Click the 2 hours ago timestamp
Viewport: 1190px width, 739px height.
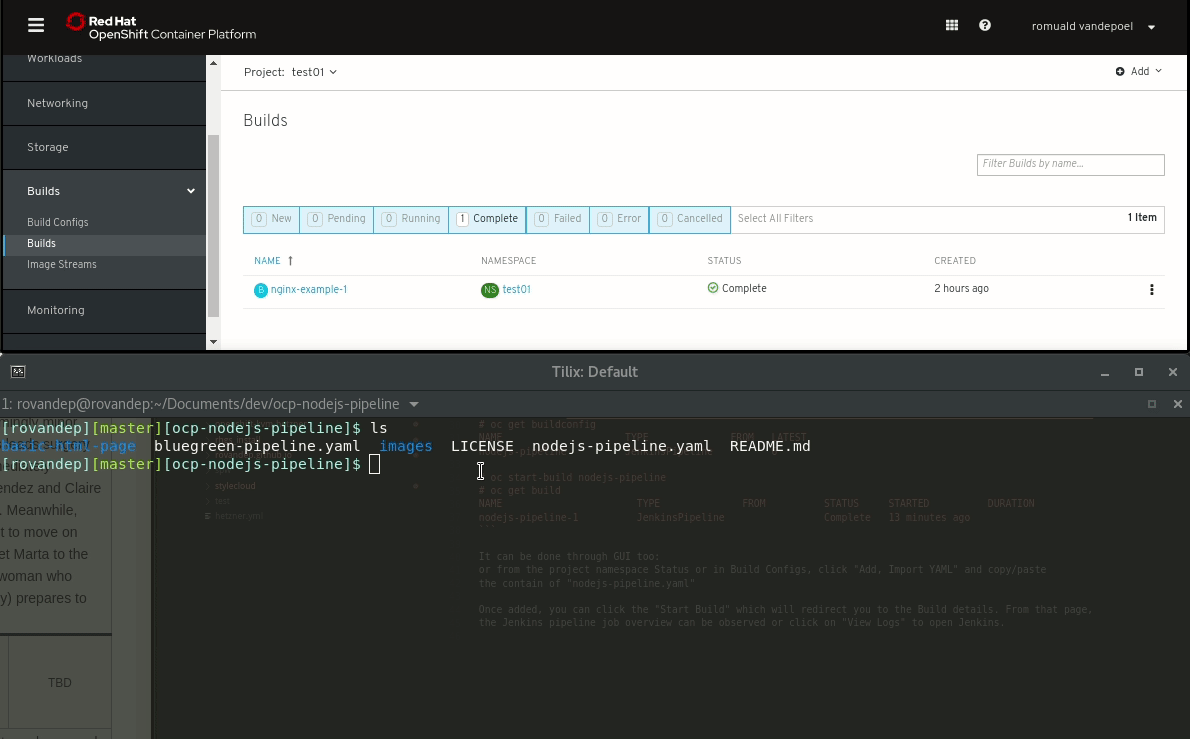tap(962, 289)
